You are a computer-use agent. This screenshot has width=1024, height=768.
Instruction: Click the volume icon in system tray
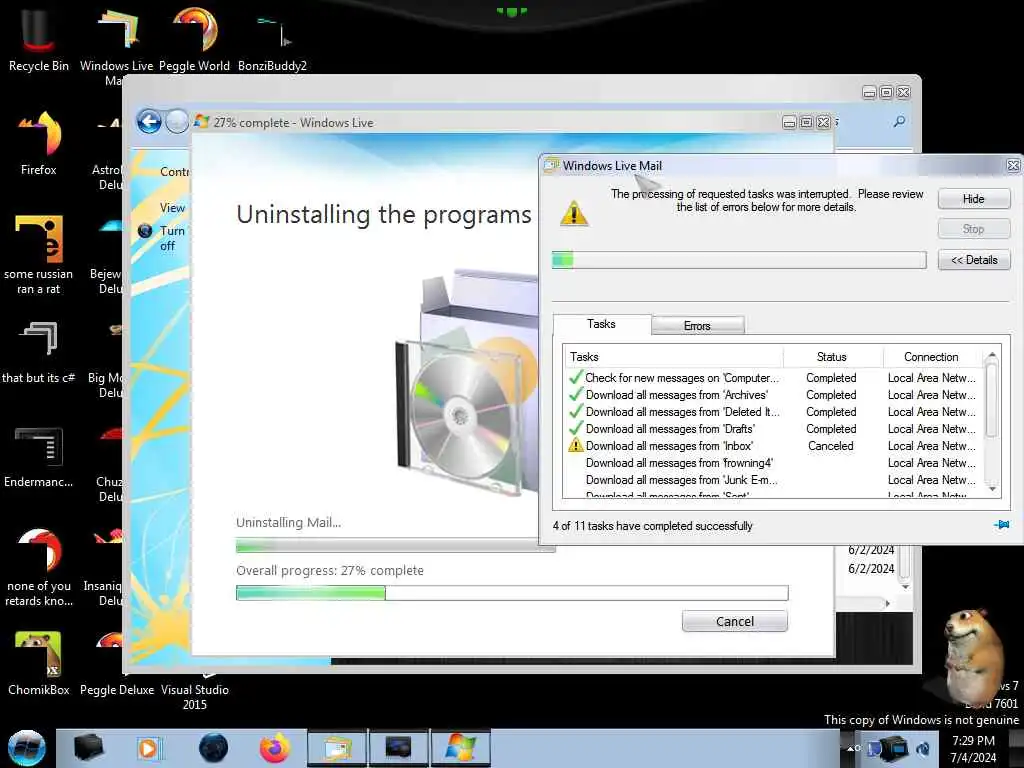[923, 748]
